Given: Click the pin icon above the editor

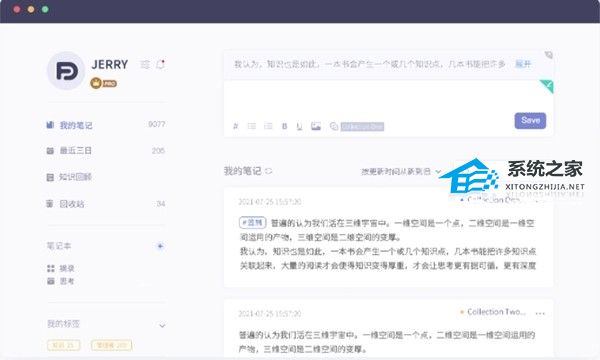Looking at the screenshot, I should (548, 55).
